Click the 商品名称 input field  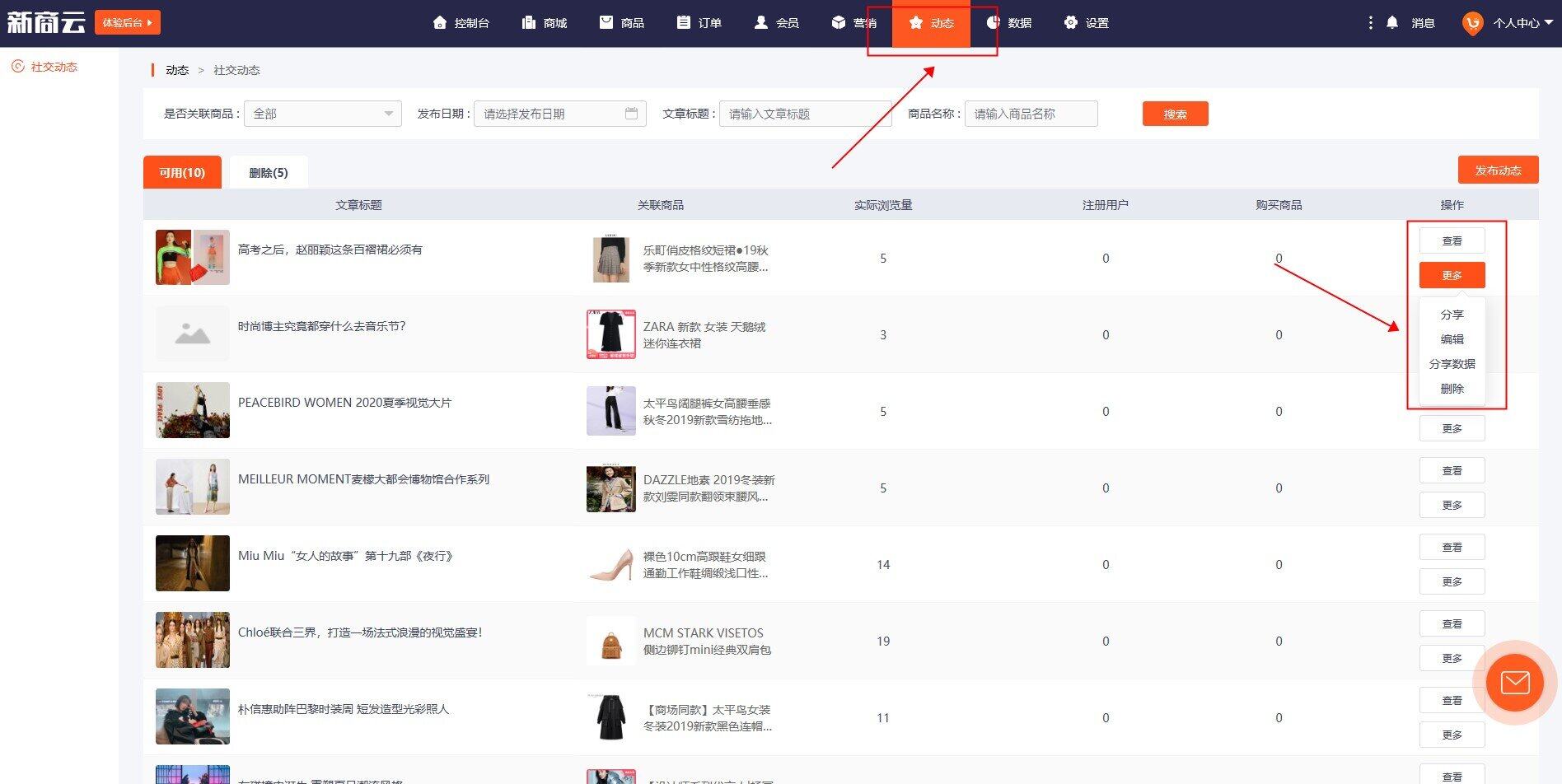(1031, 114)
